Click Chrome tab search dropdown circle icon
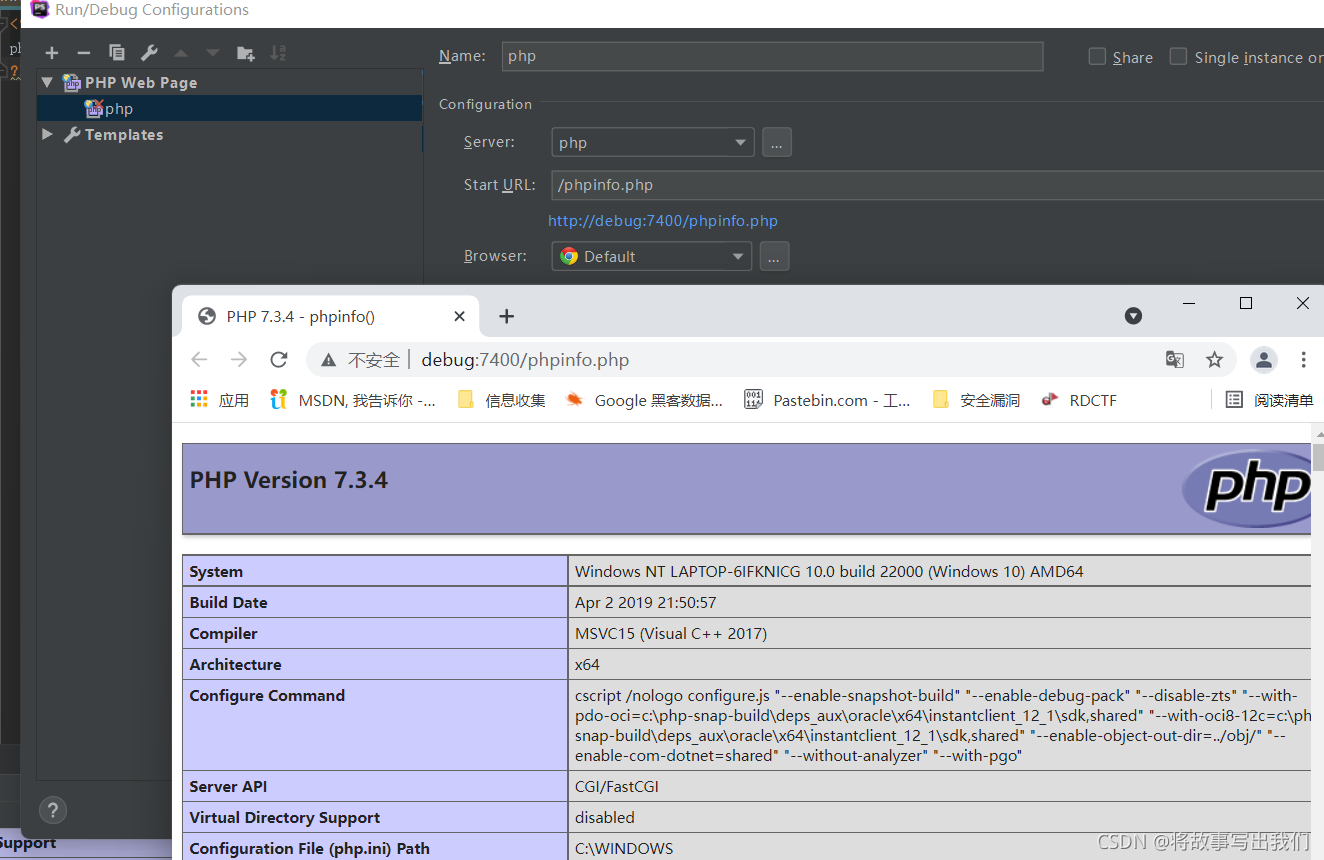This screenshot has height=860, width=1324. tap(1133, 316)
